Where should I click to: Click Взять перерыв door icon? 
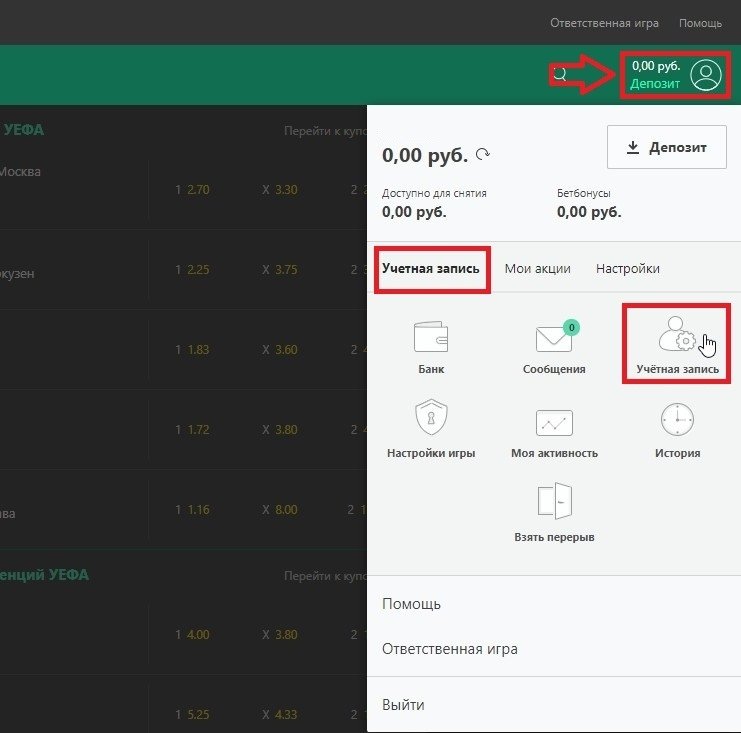[x=554, y=502]
